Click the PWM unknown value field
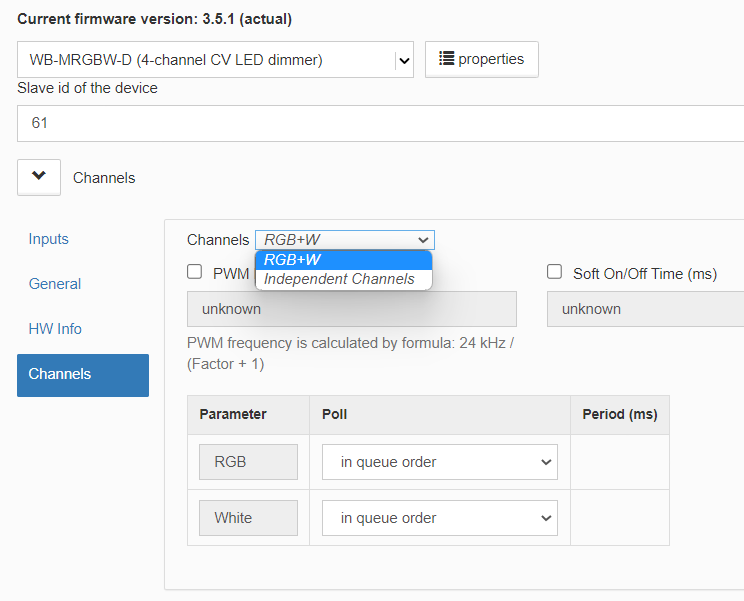The height and width of the screenshot is (601, 744). (x=352, y=309)
